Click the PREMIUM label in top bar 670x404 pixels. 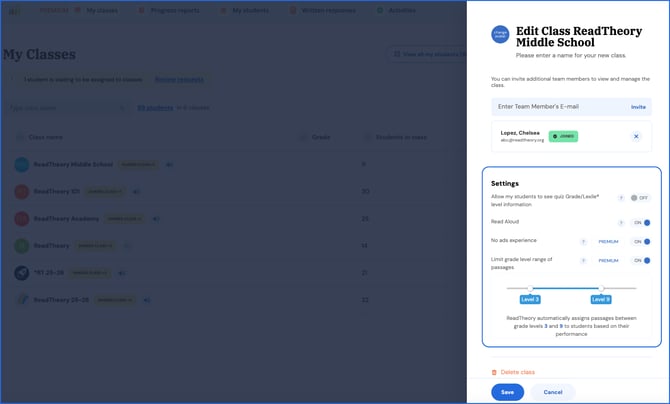click(x=53, y=10)
